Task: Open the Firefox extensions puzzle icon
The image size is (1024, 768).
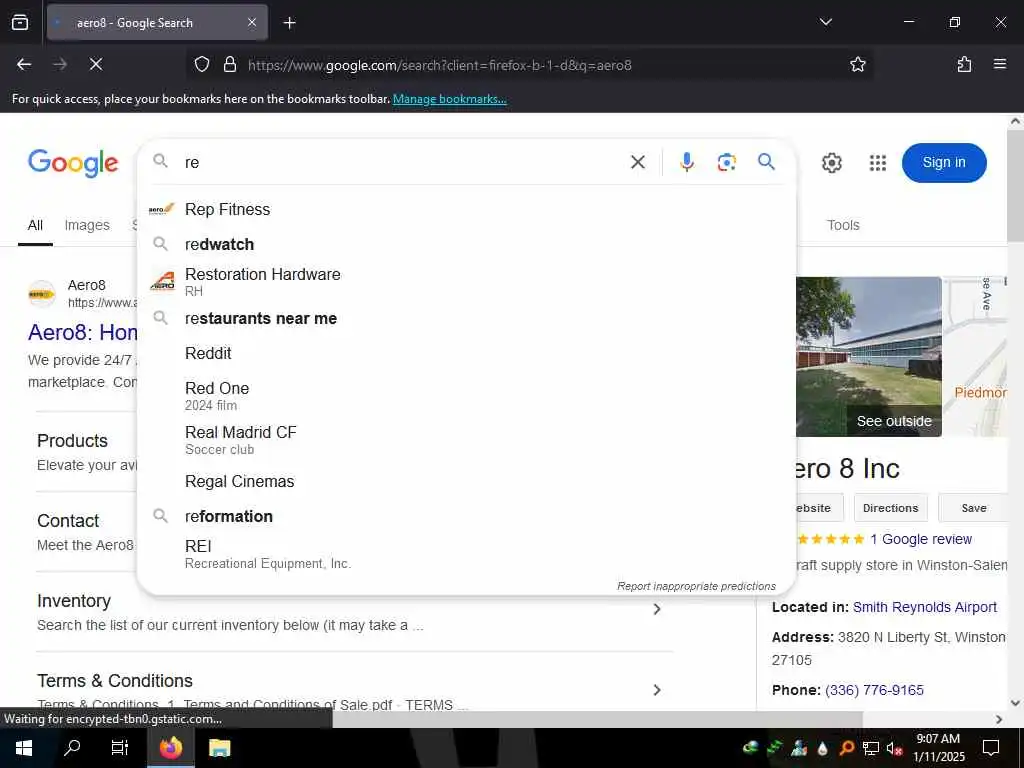Action: tap(964, 64)
